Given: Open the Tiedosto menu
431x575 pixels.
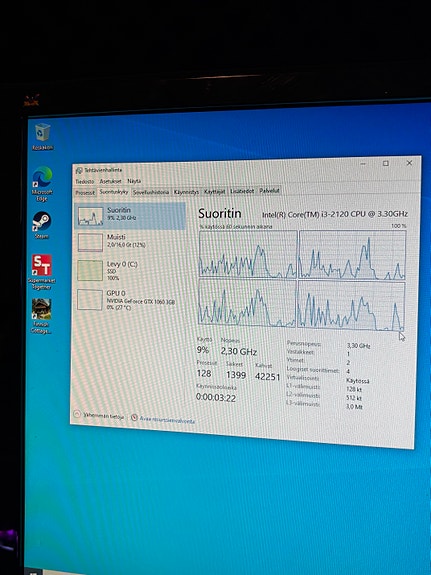Looking at the screenshot, I should click(x=84, y=182).
